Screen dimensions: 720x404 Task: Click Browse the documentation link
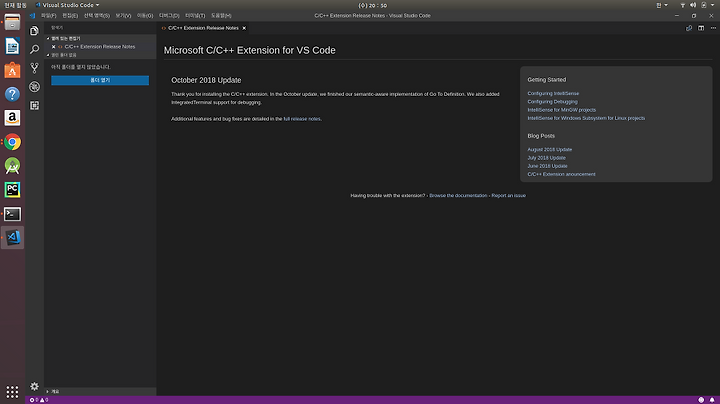458,196
